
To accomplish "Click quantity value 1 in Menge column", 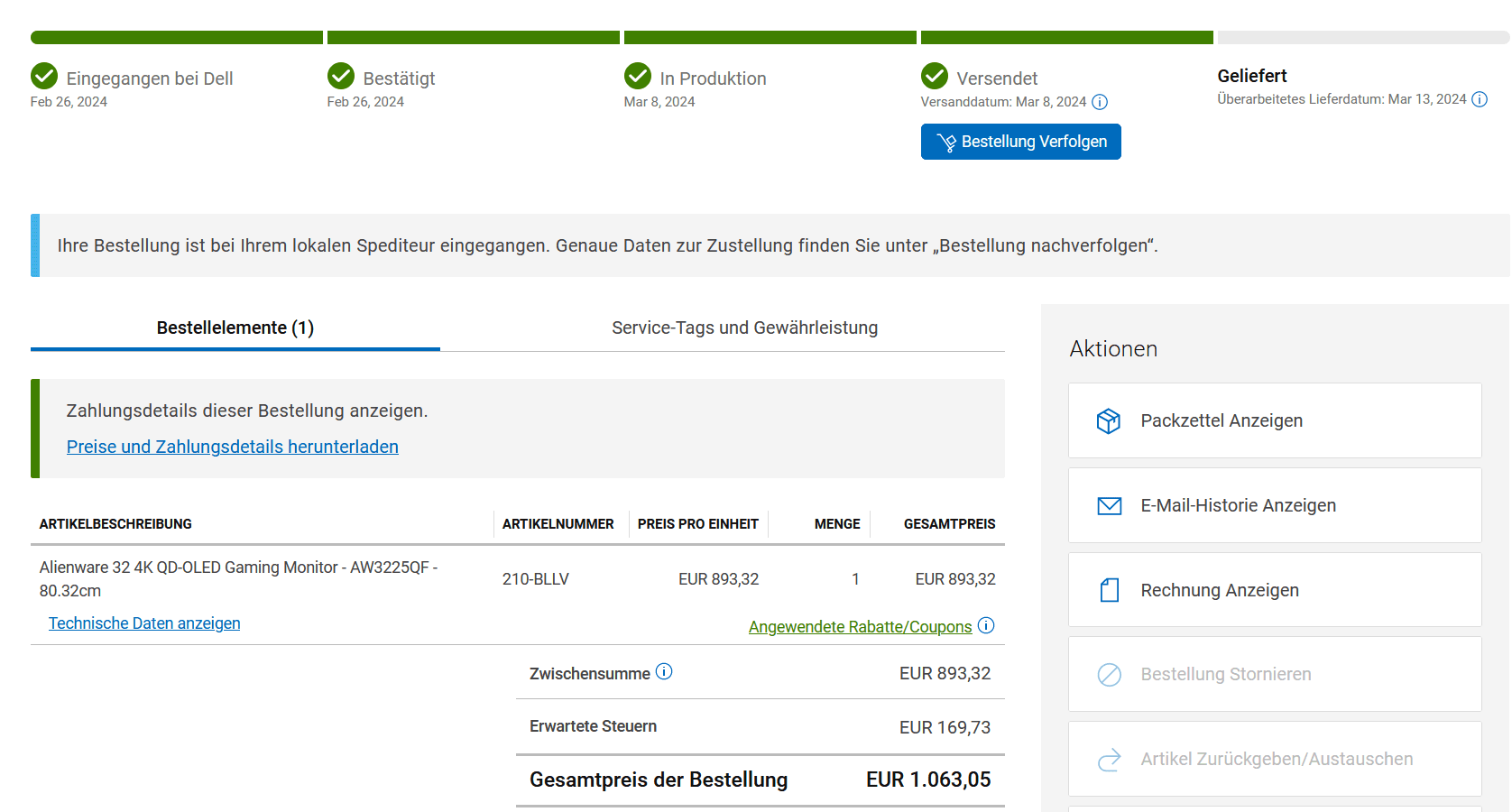I will click(855, 579).
